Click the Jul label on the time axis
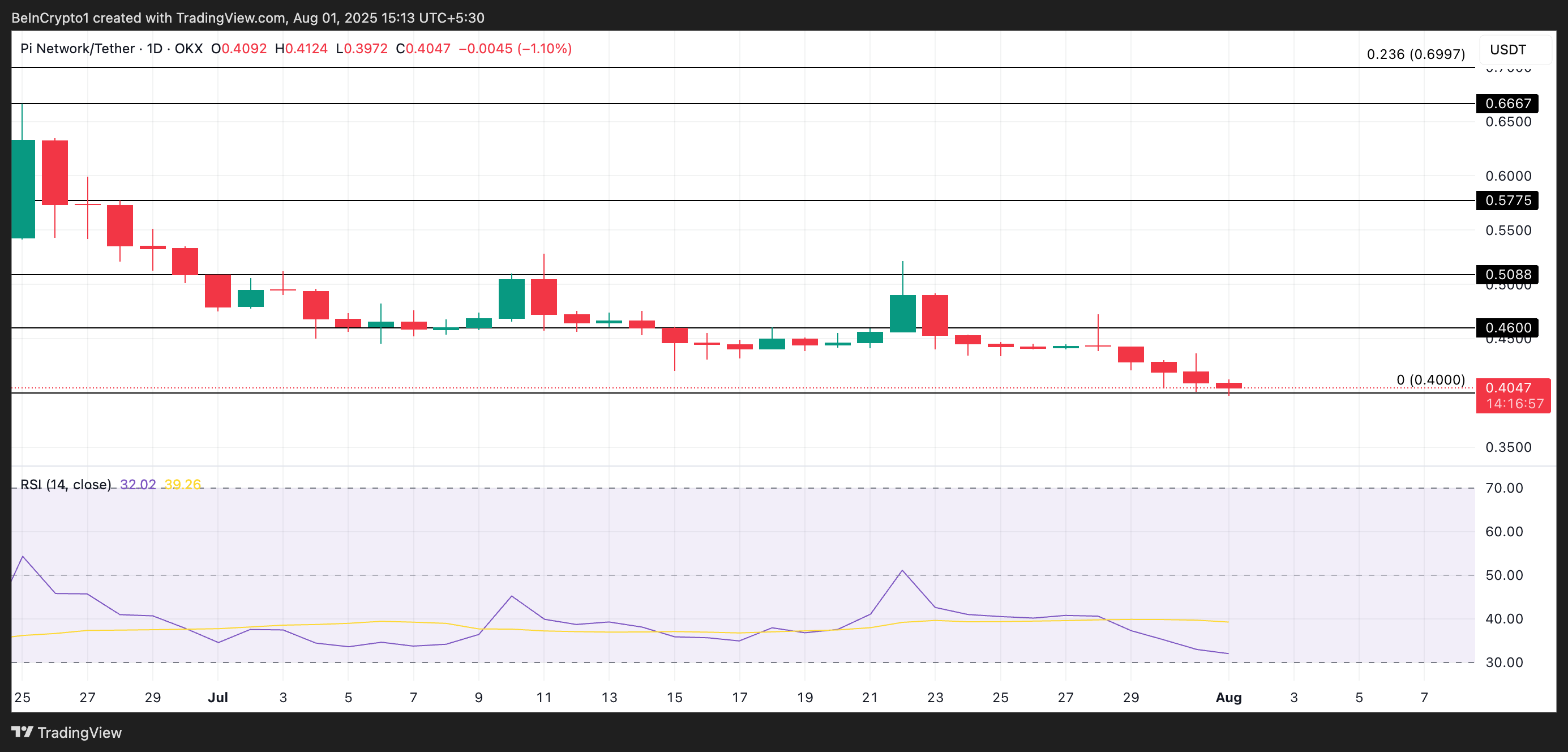Image resolution: width=1568 pixels, height=752 pixels. (218, 698)
